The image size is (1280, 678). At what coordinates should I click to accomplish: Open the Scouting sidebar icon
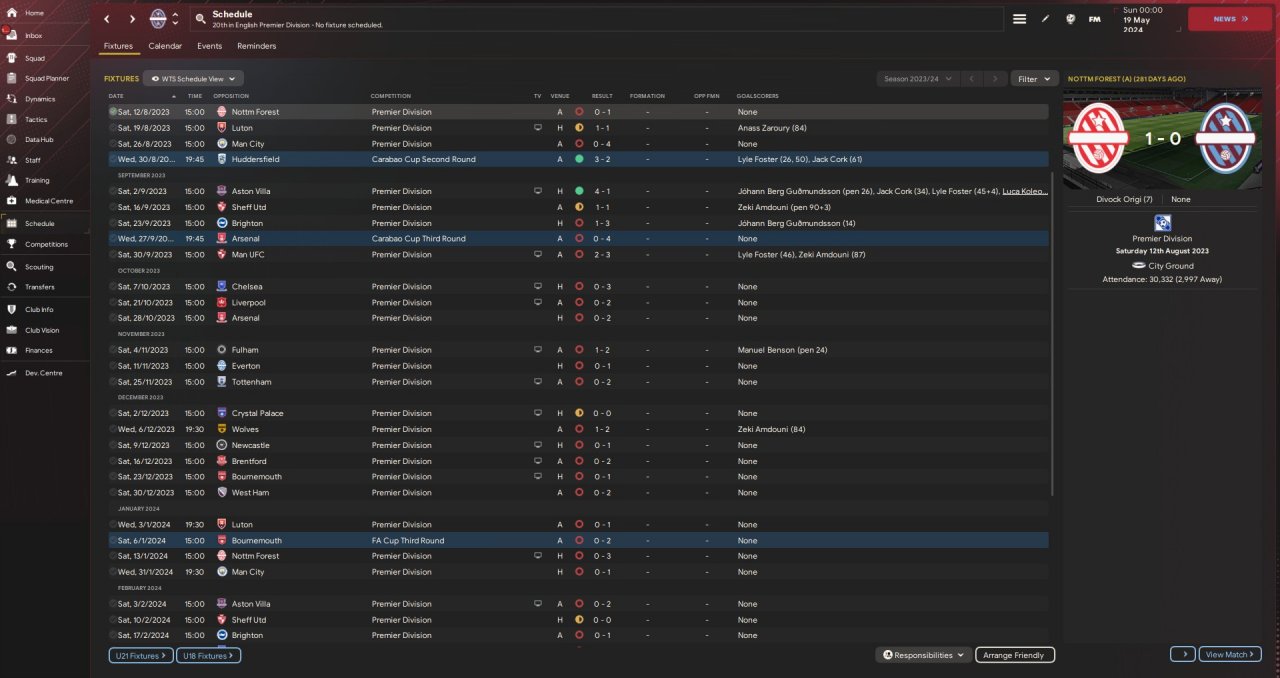click(11, 267)
